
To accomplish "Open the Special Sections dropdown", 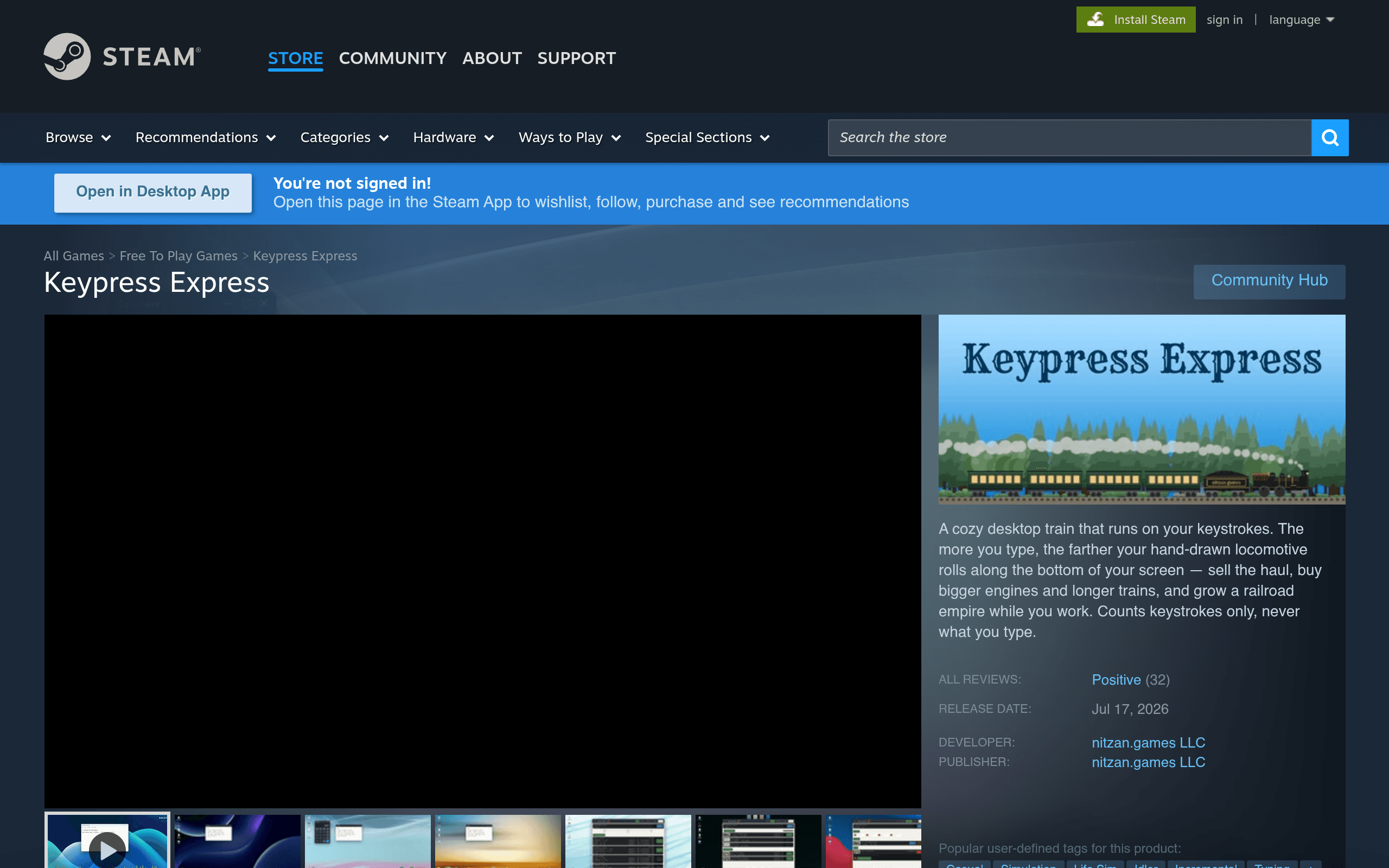I will tap(707, 138).
